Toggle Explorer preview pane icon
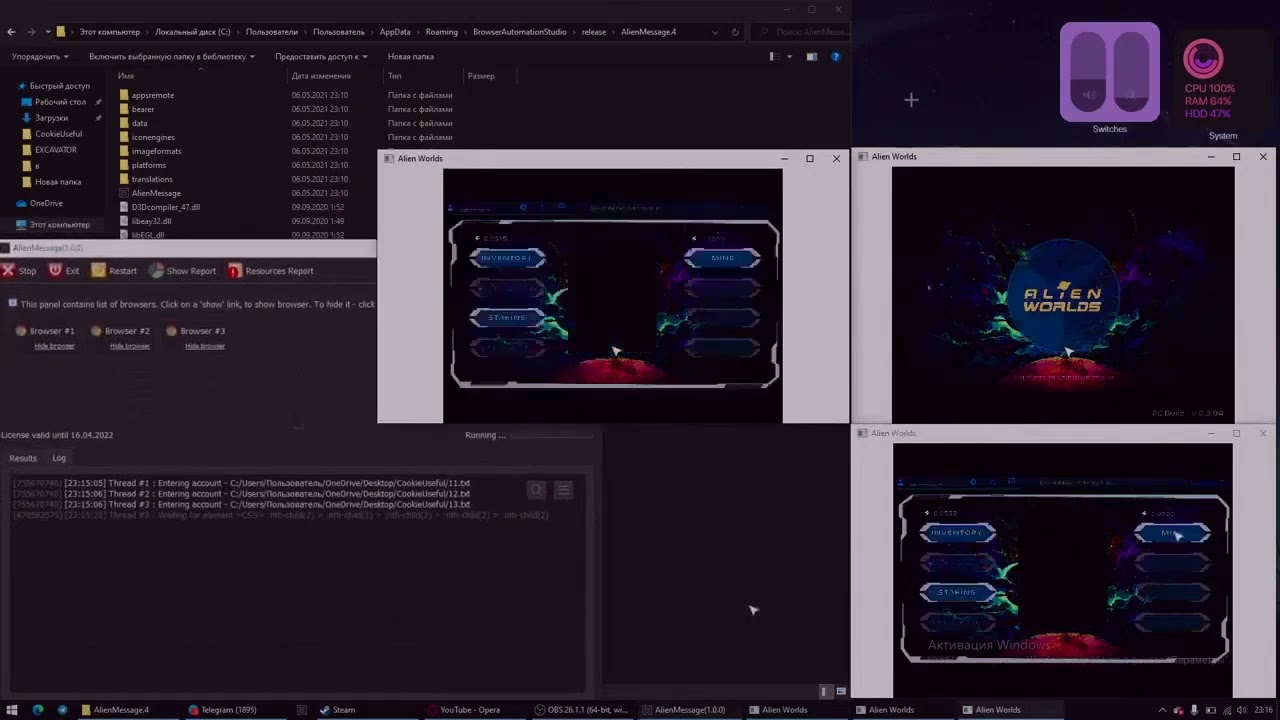This screenshot has height=720, width=1280. [811, 57]
